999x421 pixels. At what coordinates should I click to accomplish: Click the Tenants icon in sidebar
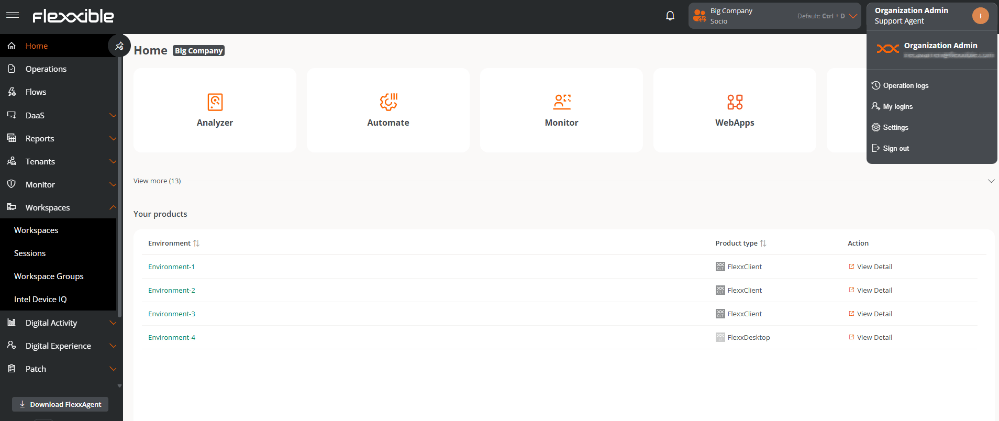(x=11, y=162)
